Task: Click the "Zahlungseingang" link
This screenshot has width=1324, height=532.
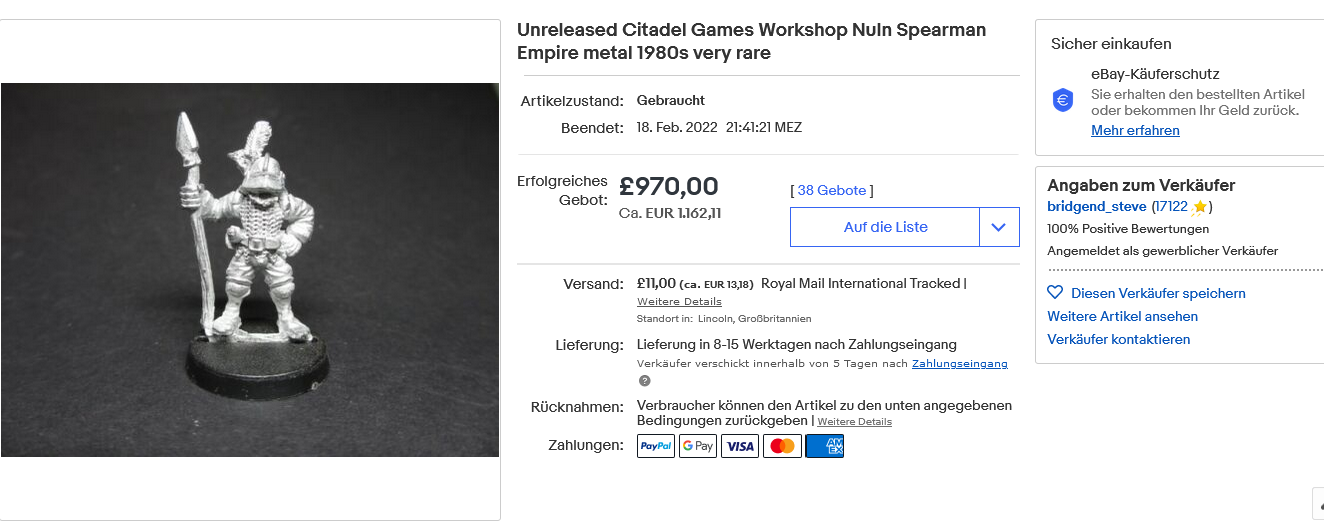Action: point(959,363)
